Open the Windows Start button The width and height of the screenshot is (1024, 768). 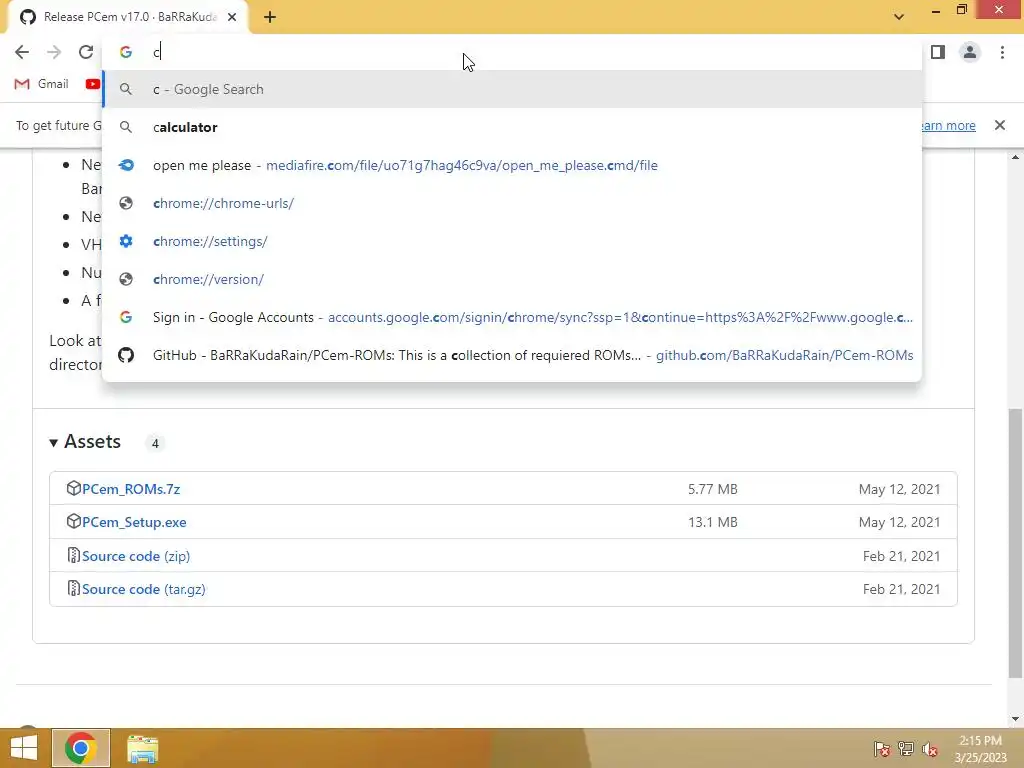click(x=24, y=748)
